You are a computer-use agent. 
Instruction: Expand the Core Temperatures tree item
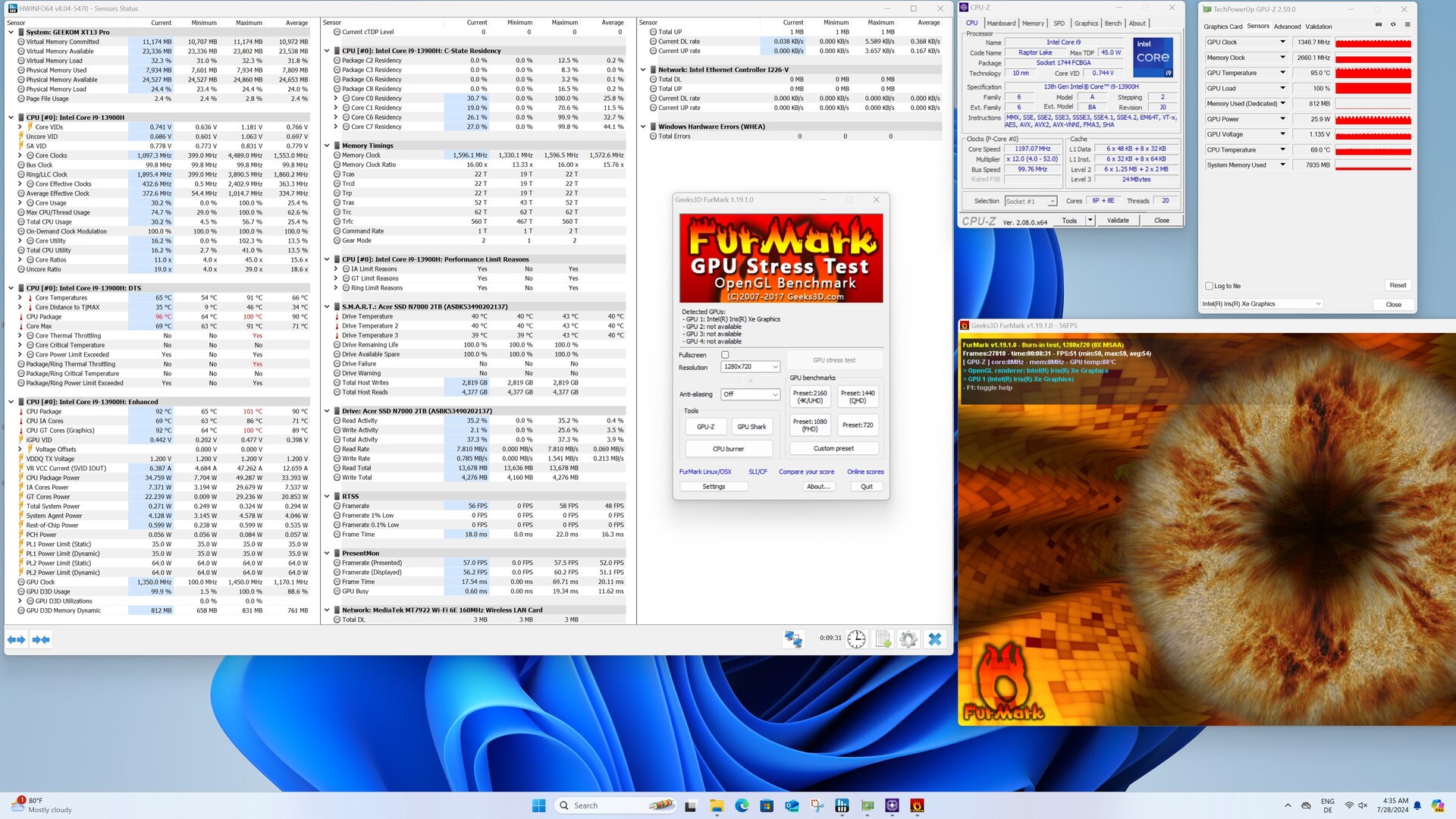click(x=20, y=298)
